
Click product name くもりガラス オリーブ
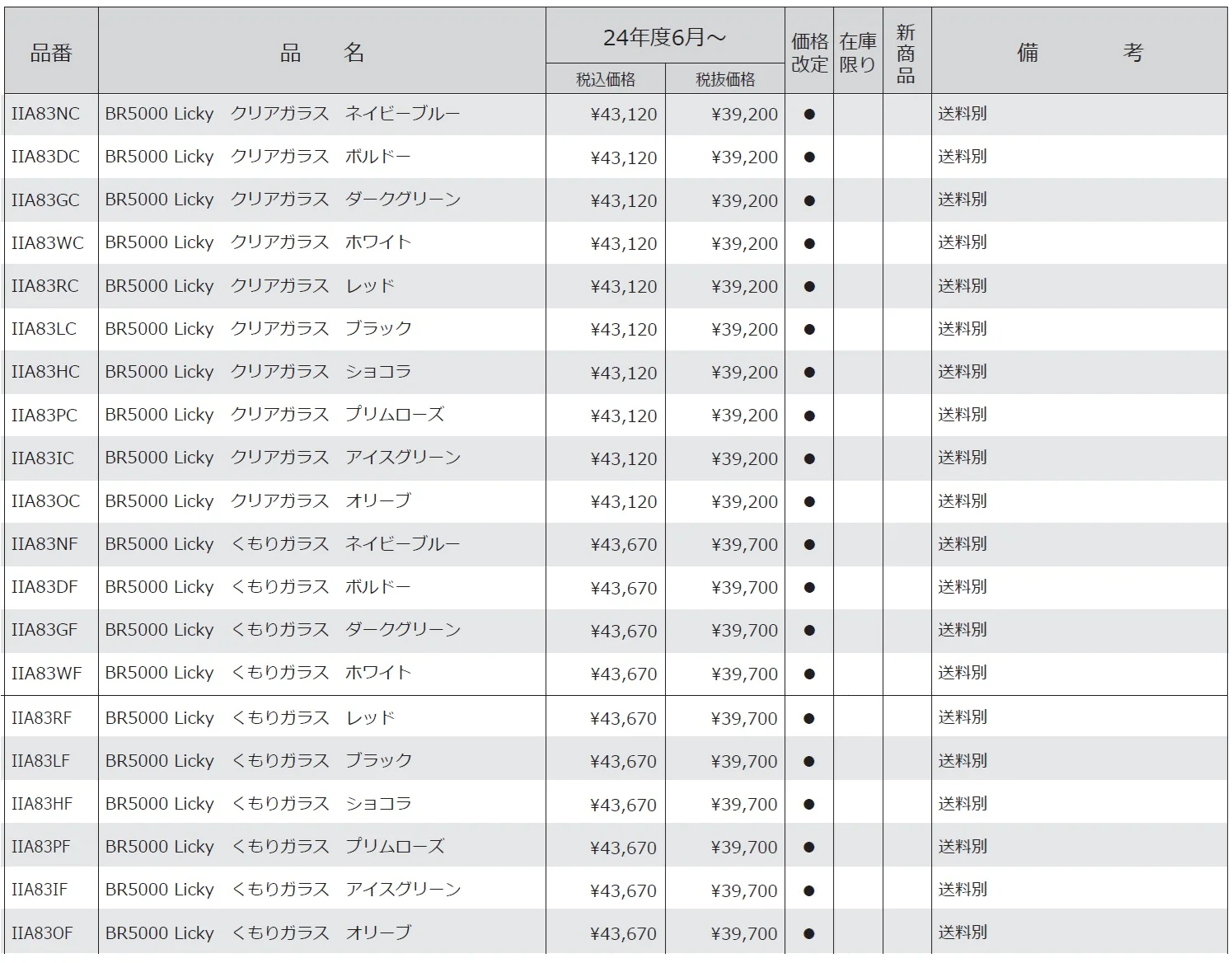320,933
